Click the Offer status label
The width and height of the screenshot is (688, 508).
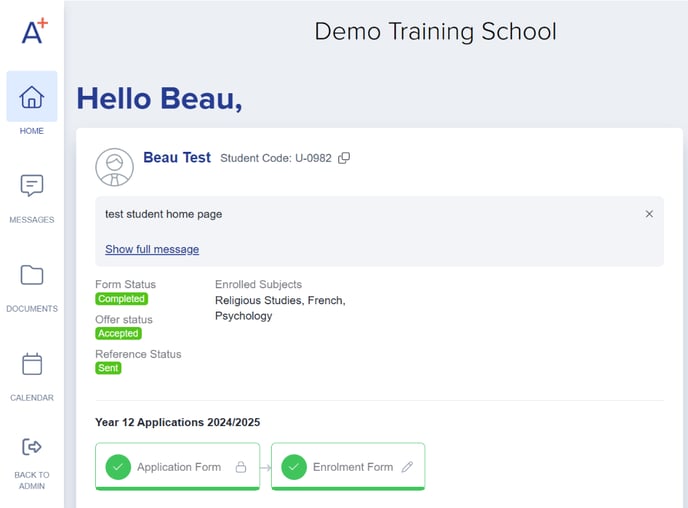point(124,319)
